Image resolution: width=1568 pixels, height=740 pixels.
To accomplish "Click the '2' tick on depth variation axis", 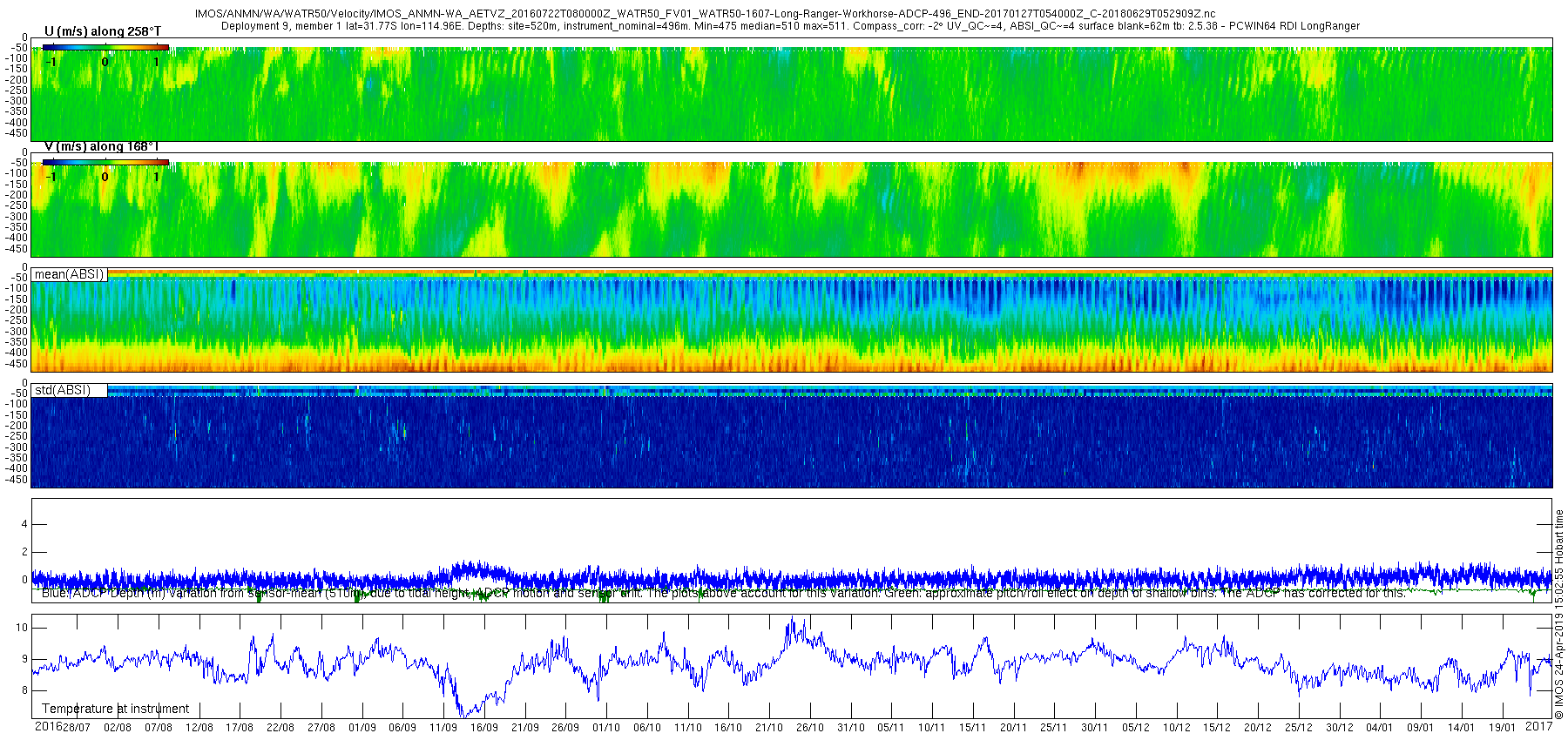I will pyautogui.click(x=24, y=552).
